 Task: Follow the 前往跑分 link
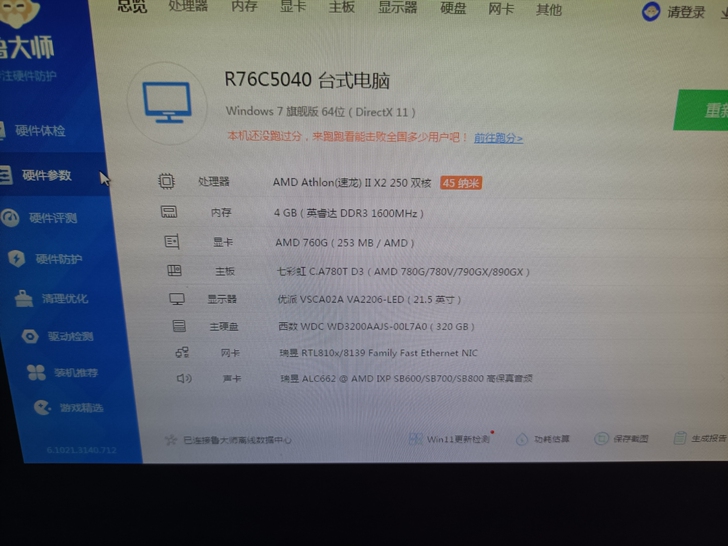498,138
